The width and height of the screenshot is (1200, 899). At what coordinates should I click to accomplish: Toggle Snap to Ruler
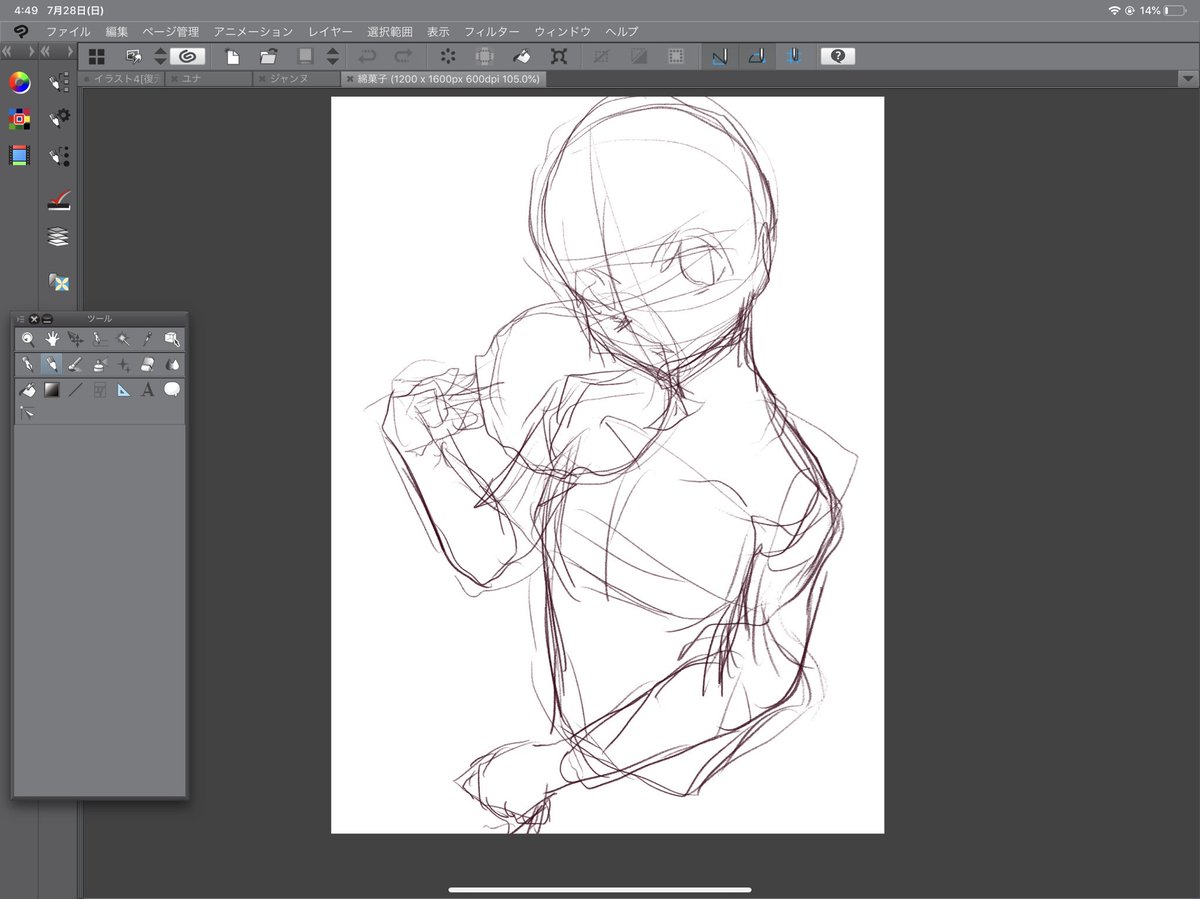click(x=719, y=56)
